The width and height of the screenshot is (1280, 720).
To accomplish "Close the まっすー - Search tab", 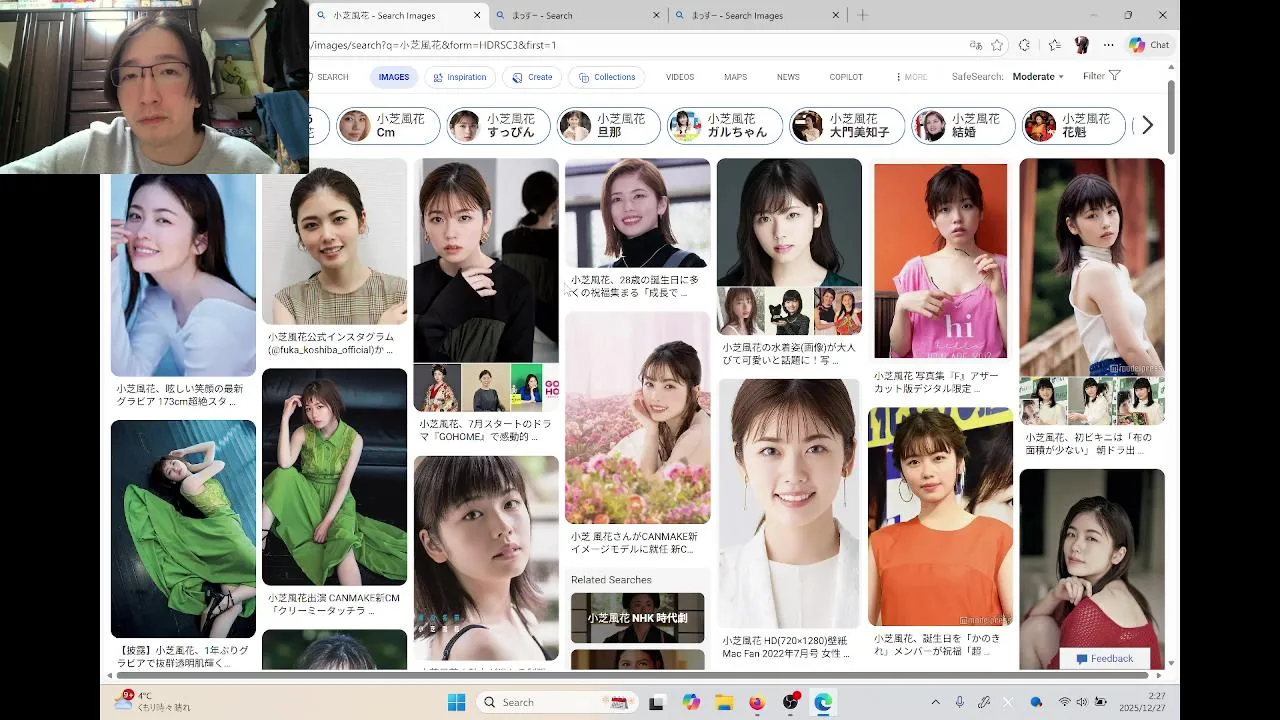I will point(657,15).
